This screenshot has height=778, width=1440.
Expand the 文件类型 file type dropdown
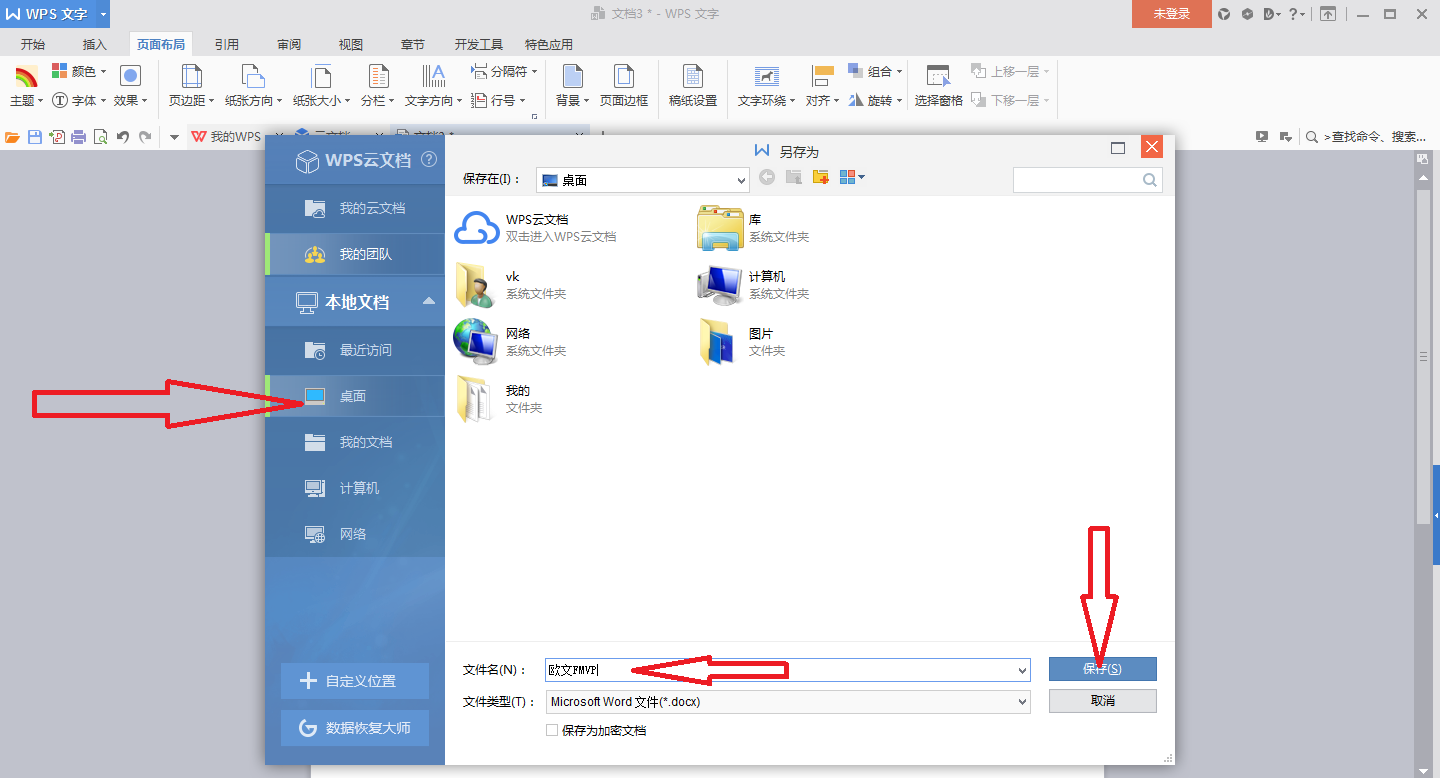(1022, 702)
